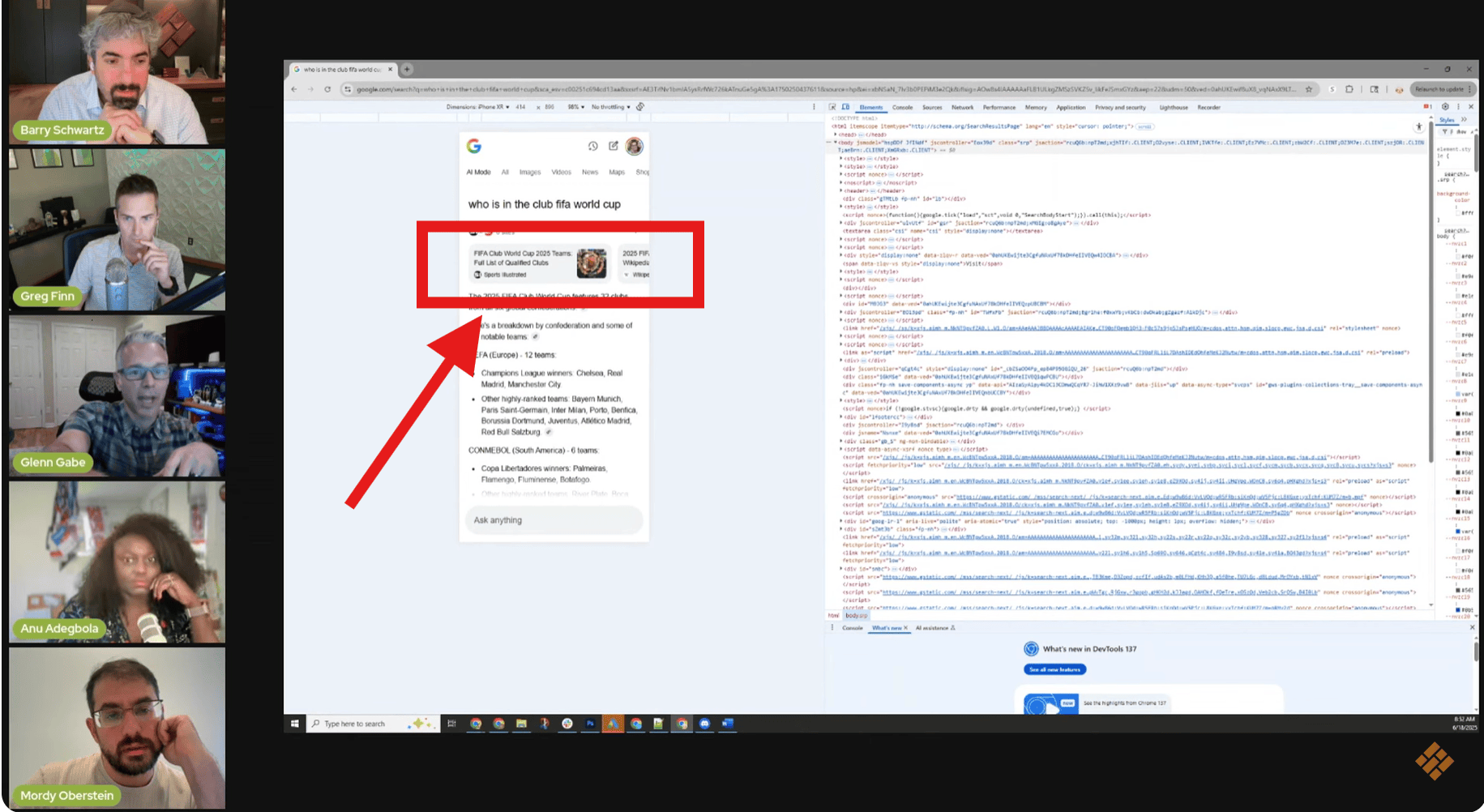Viewport: 1484px width, 812px height.
Task: Open Photoshop from the taskbar
Action: (x=590, y=724)
